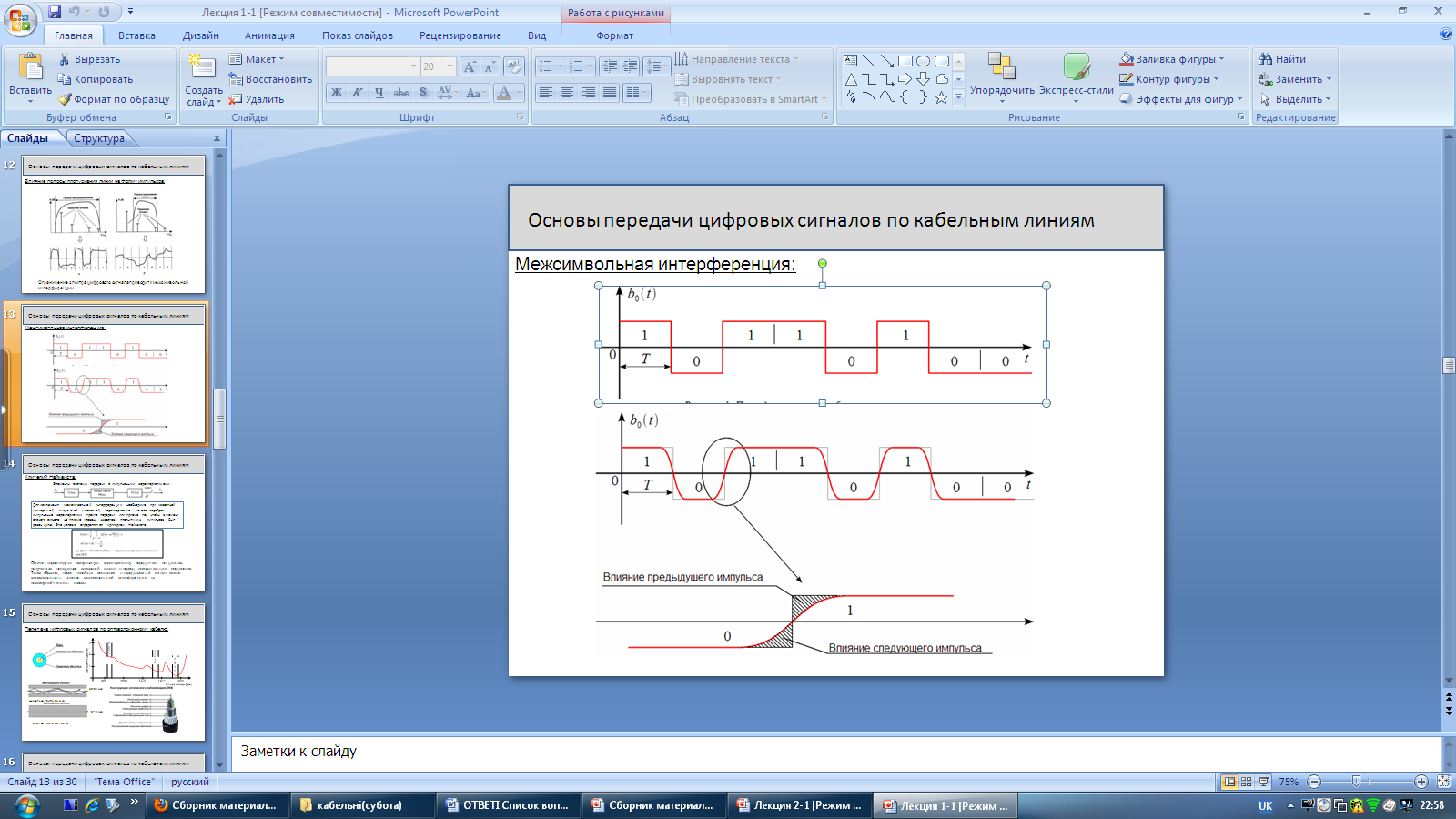This screenshot has width=1456, height=819.
Task: Select the isosceles triangle shape
Action: coord(850,79)
